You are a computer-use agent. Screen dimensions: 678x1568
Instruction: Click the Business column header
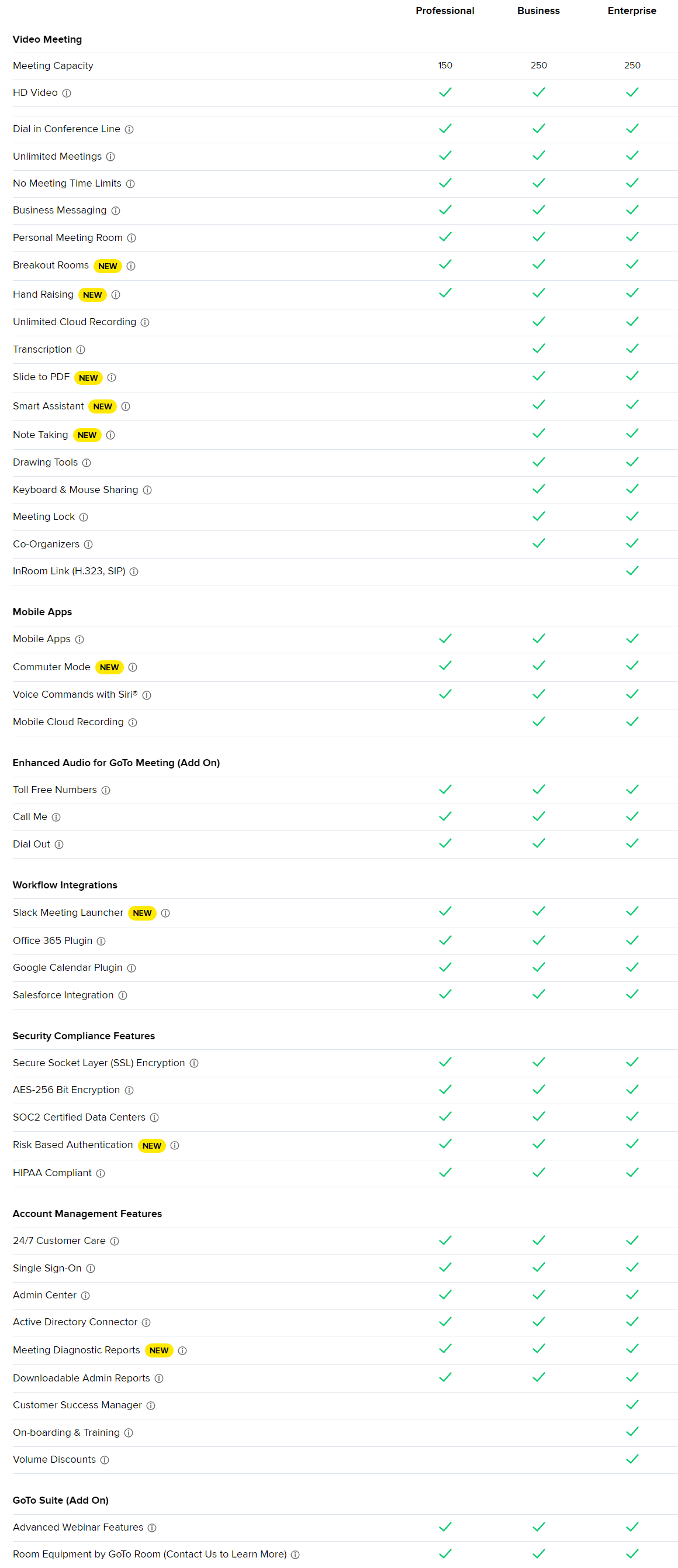pos(538,11)
